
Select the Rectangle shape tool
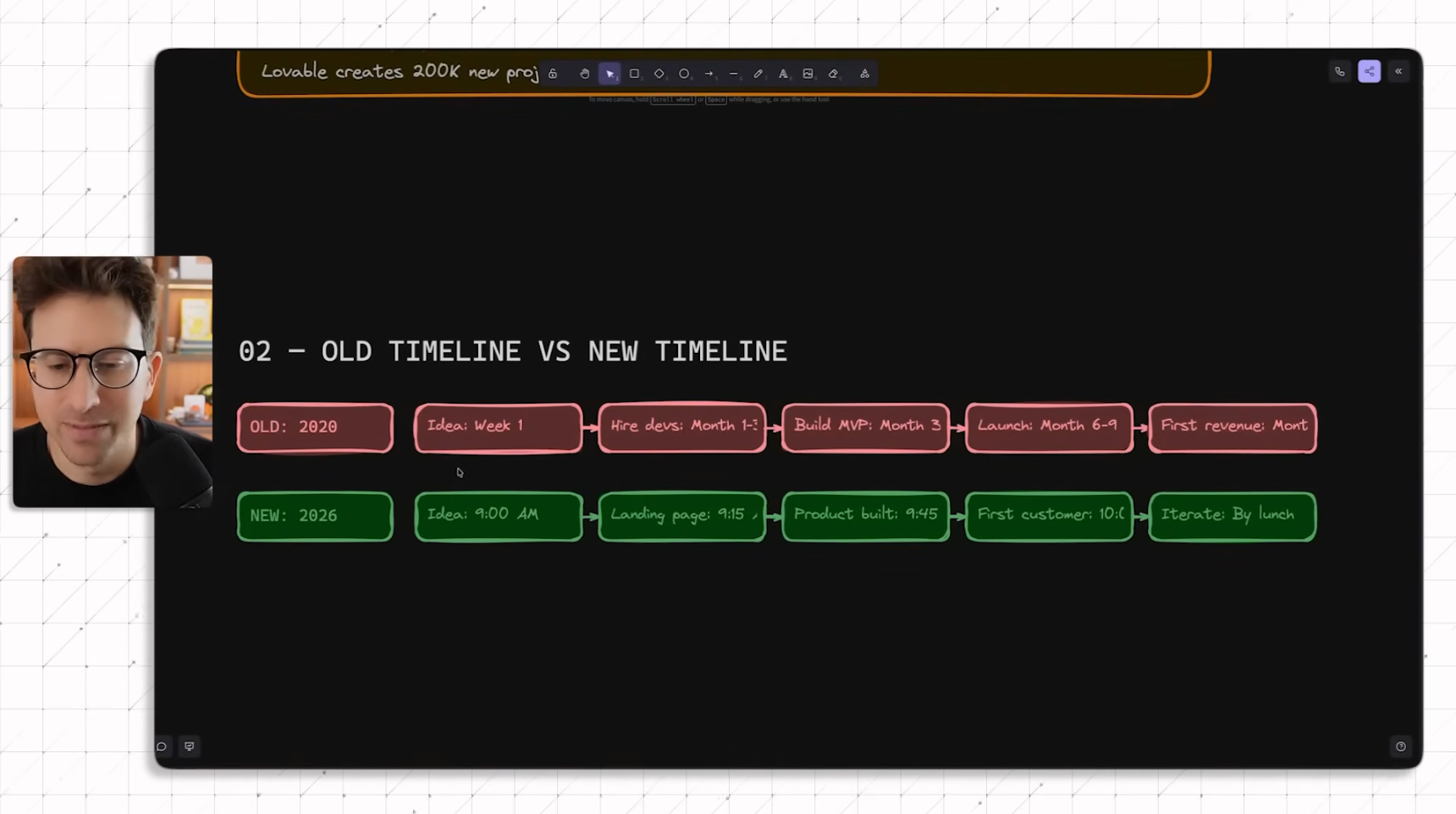click(x=634, y=74)
